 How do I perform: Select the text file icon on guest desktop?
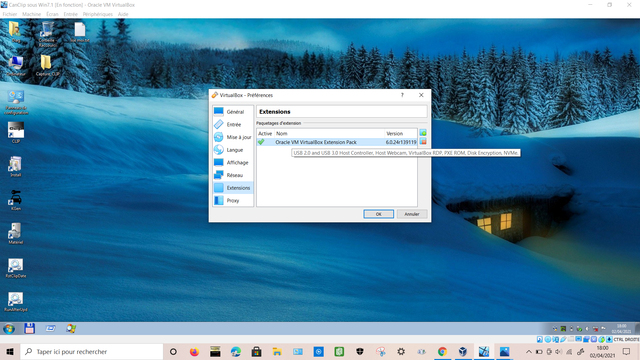pyautogui.click(x=80, y=32)
